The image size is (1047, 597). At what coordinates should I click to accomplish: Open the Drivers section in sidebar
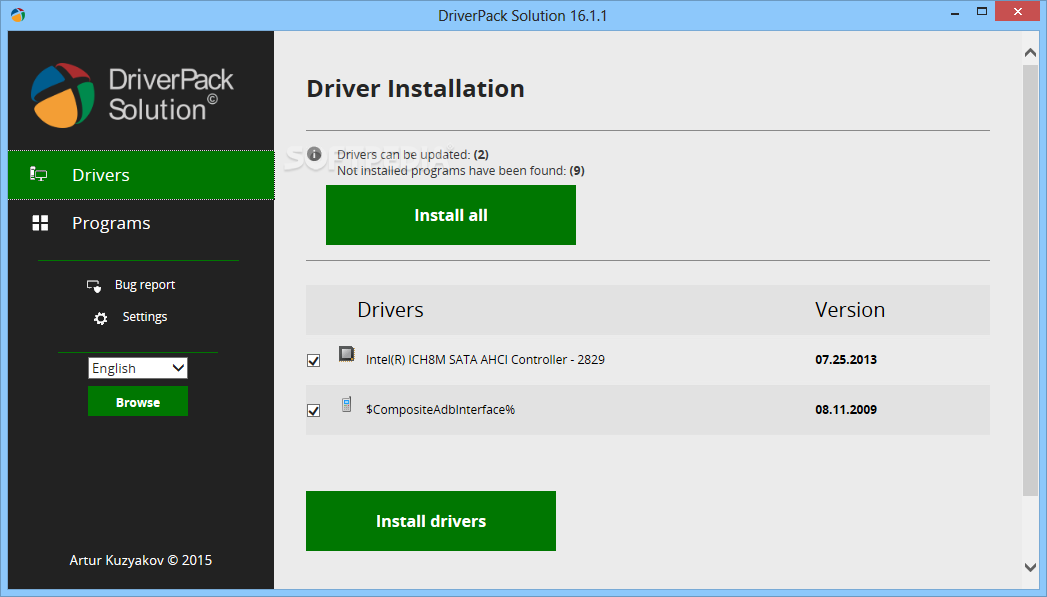pyautogui.click(x=141, y=175)
